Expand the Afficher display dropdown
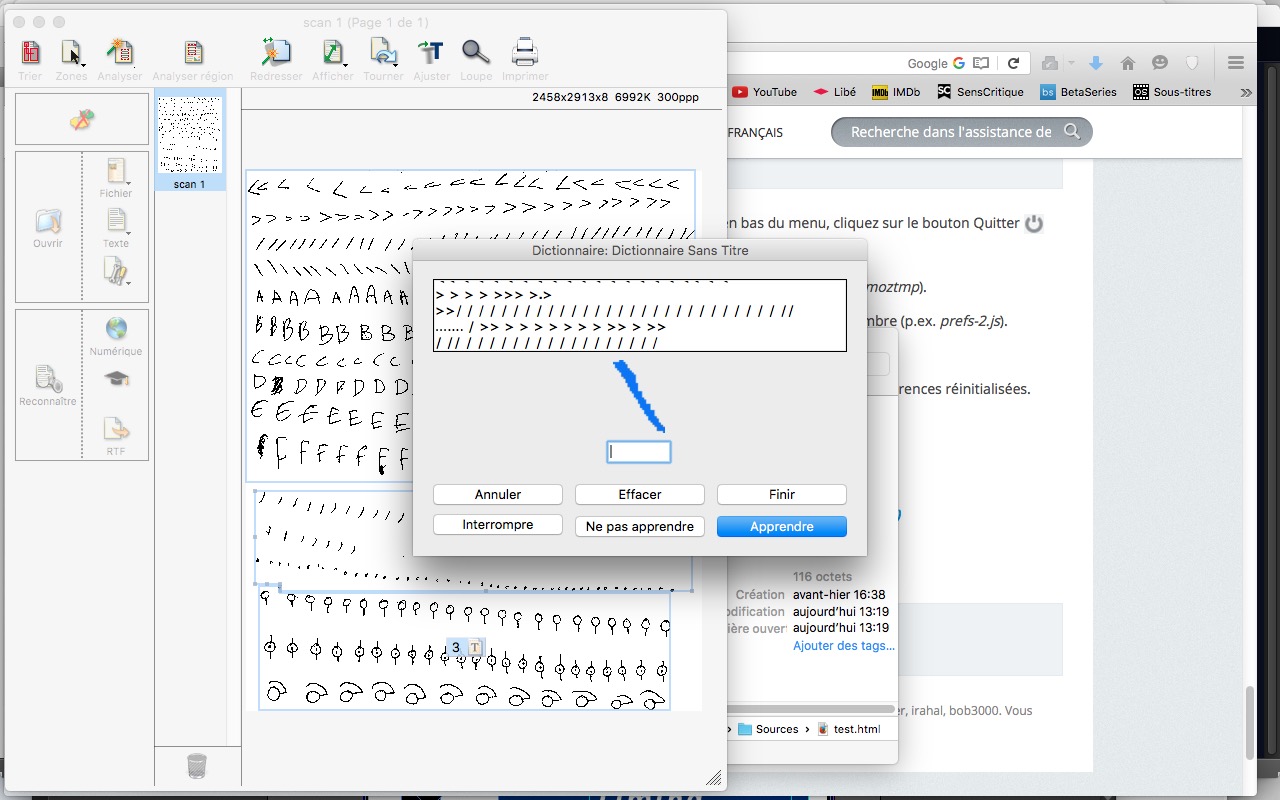The image size is (1280, 800). point(333,53)
